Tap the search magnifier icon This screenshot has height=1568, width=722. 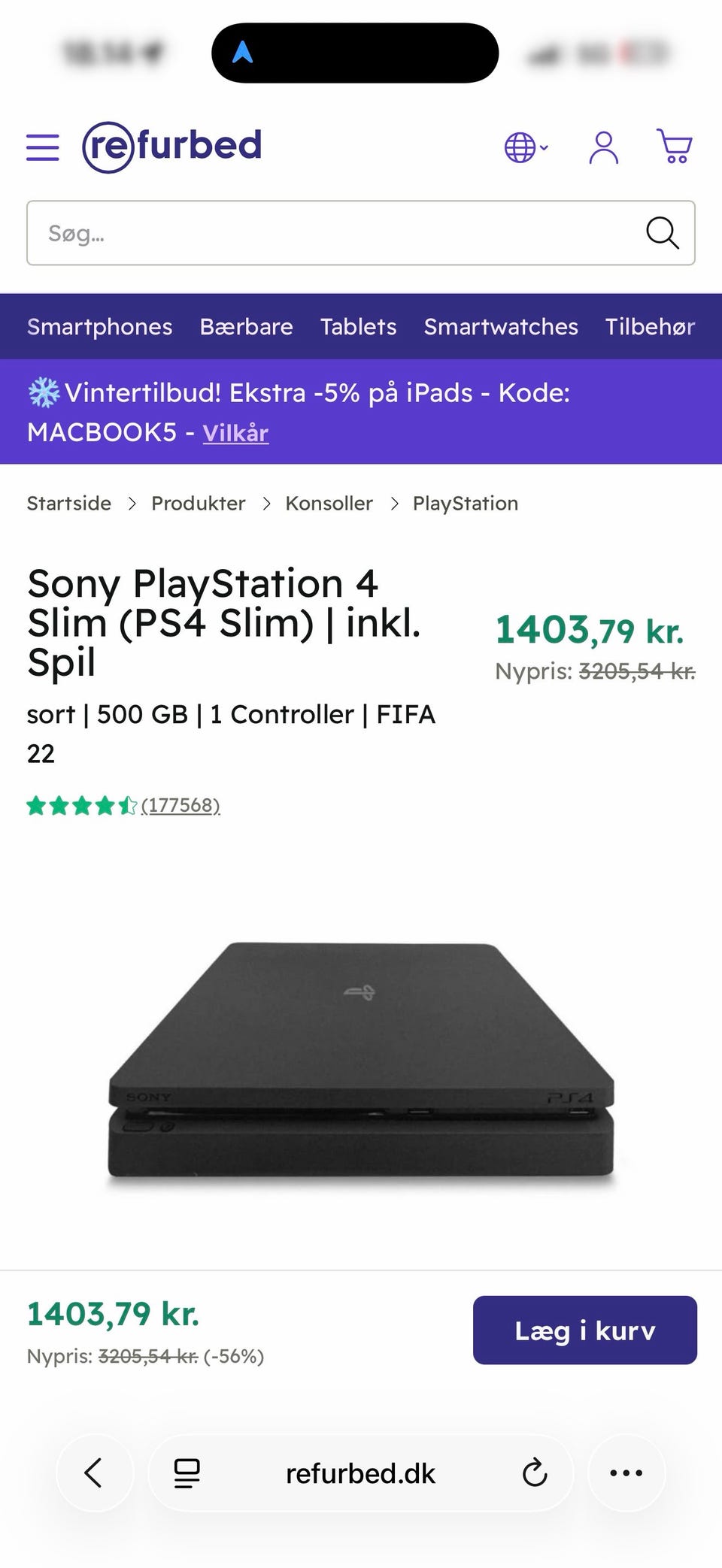point(662,233)
